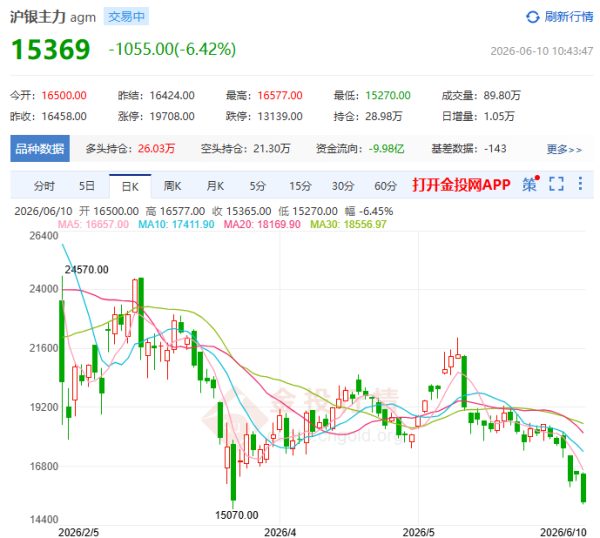600x538 pixels.
Task: Click 成交量 value 89.80万
Action: point(502,95)
